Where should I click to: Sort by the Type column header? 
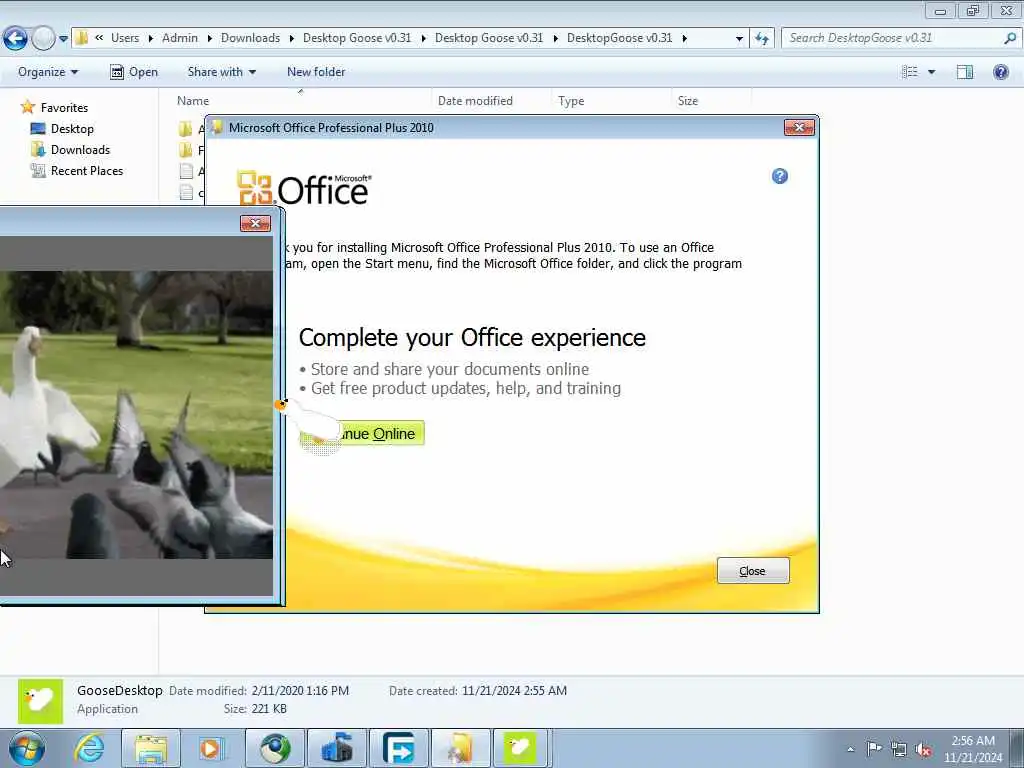[571, 101]
